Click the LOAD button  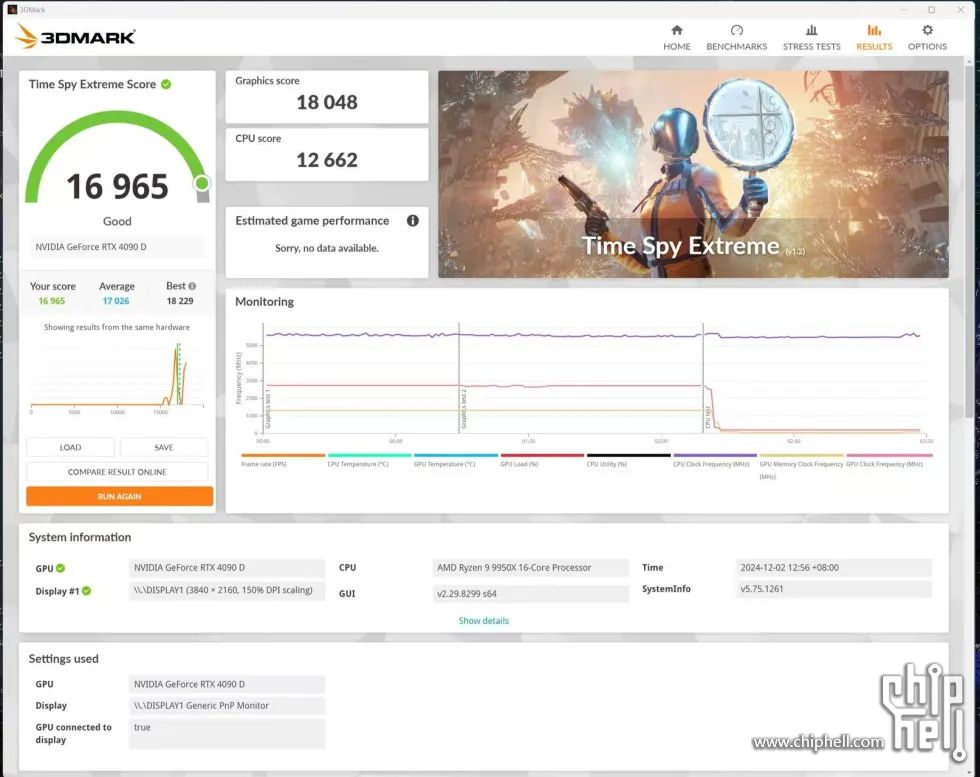coord(70,448)
